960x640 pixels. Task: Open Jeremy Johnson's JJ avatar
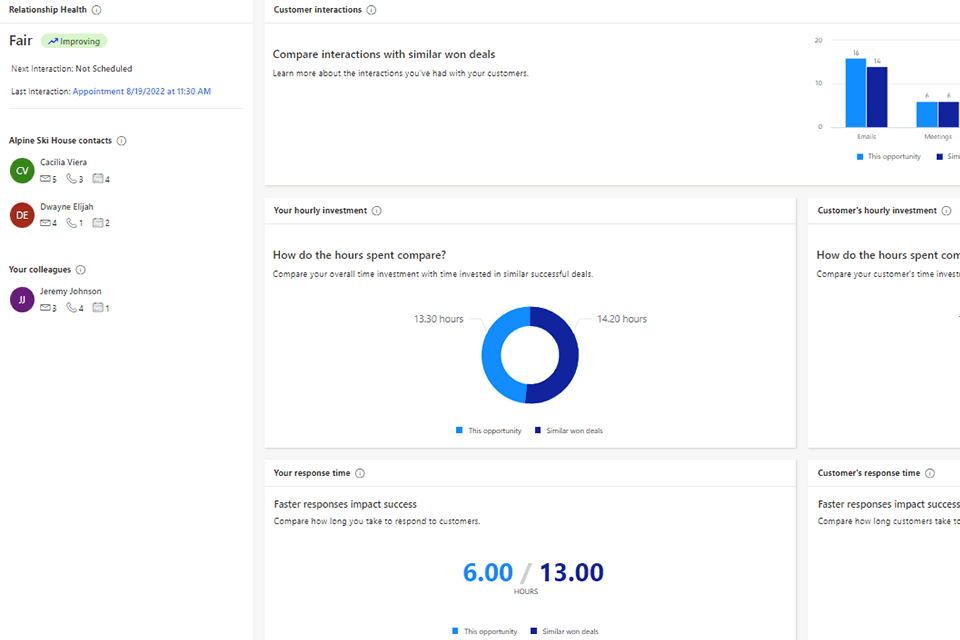click(x=22, y=299)
